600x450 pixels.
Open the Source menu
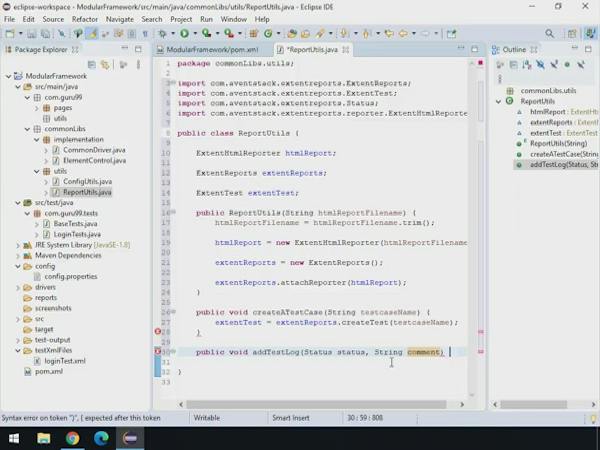[53, 19]
